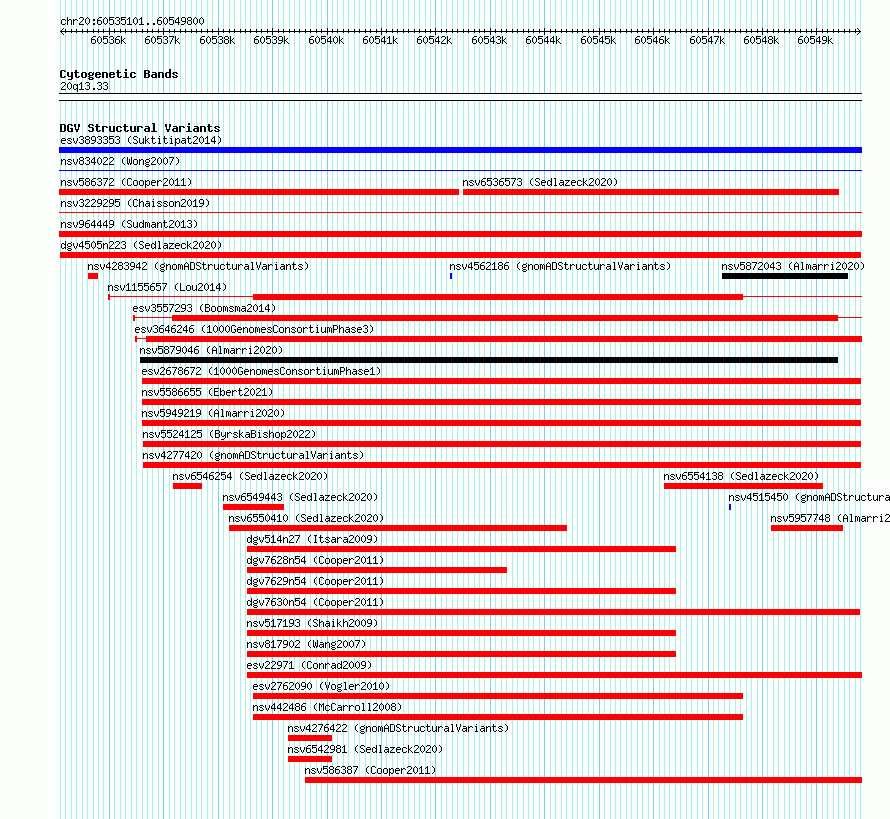Select nsv1155657 (Lou2014) label
Image resolution: width=890 pixels, height=819 pixels.
click(x=167, y=287)
